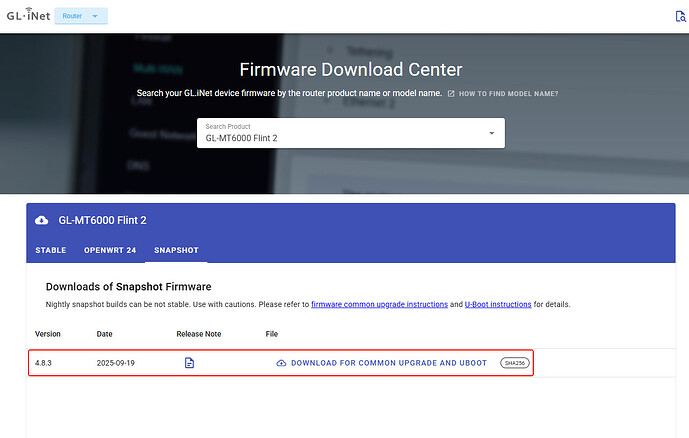Switch to the OPENWRT 24 tab

click(x=109, y=248)
